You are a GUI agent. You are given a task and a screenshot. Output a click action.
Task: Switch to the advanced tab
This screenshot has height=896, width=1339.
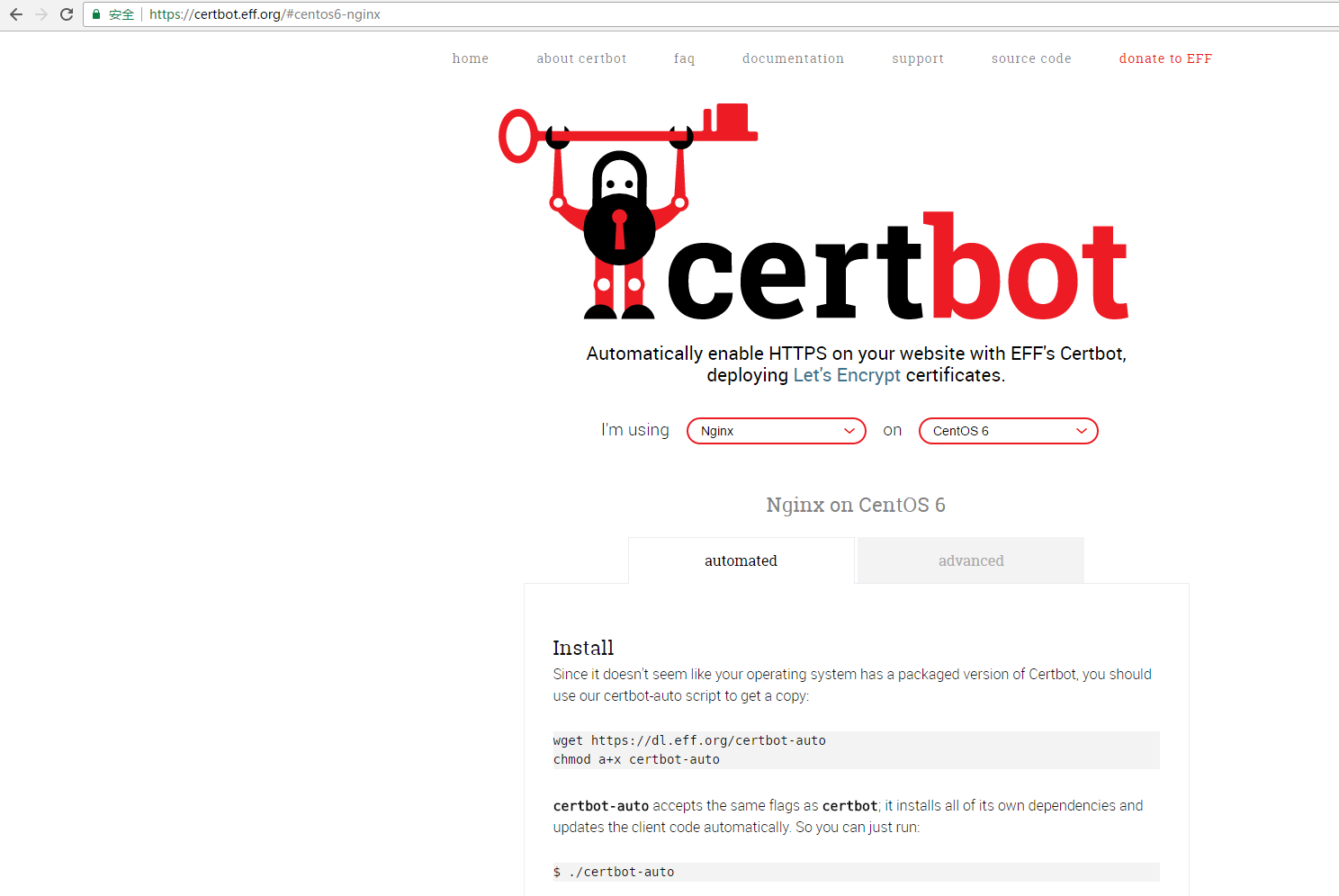pyautogui.click(x=971, y=560)
